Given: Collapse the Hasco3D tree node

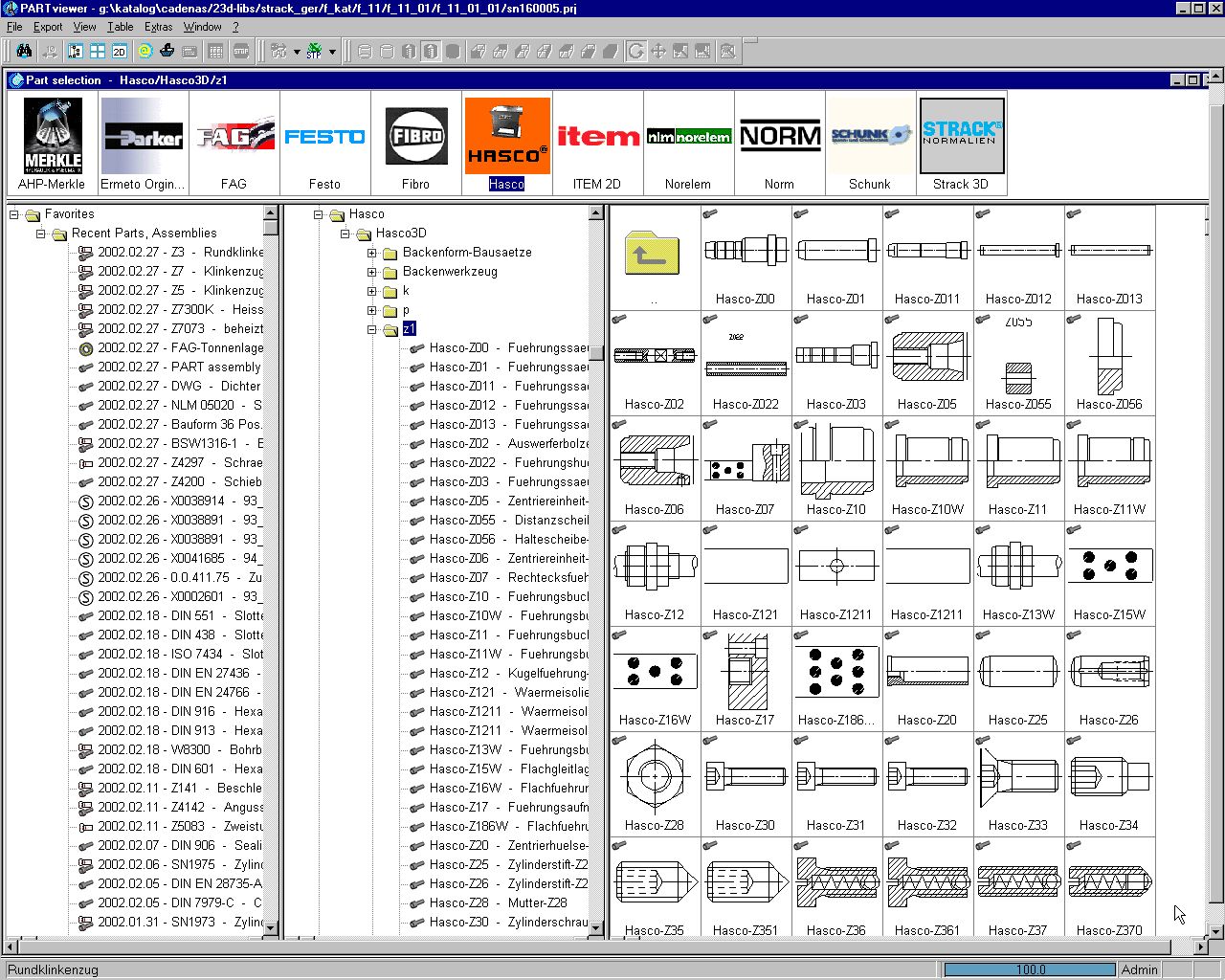Looking at the screenshot, I should 345,234.
